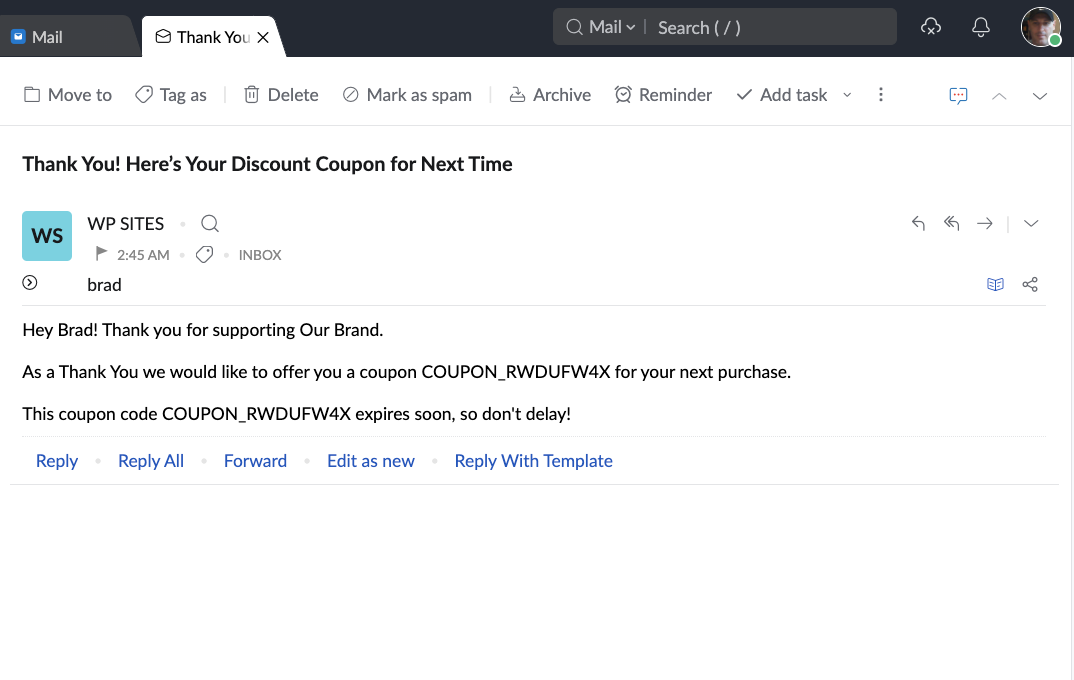Image resolution: width=1074 pixels, height=680 pixels.
Task: Click the forward arrow icon in header
Action: point(985,224)
